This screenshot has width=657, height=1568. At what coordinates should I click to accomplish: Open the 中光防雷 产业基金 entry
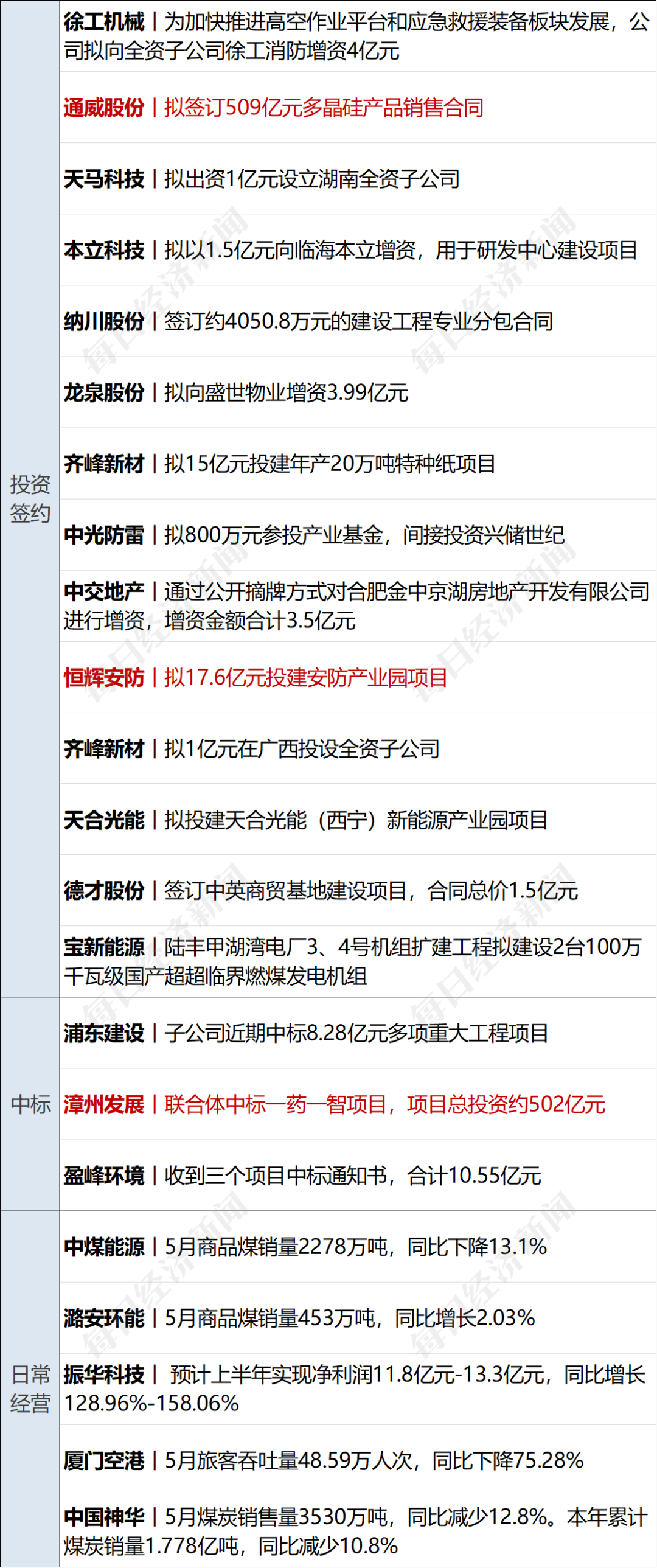click(x=314, y=535)
